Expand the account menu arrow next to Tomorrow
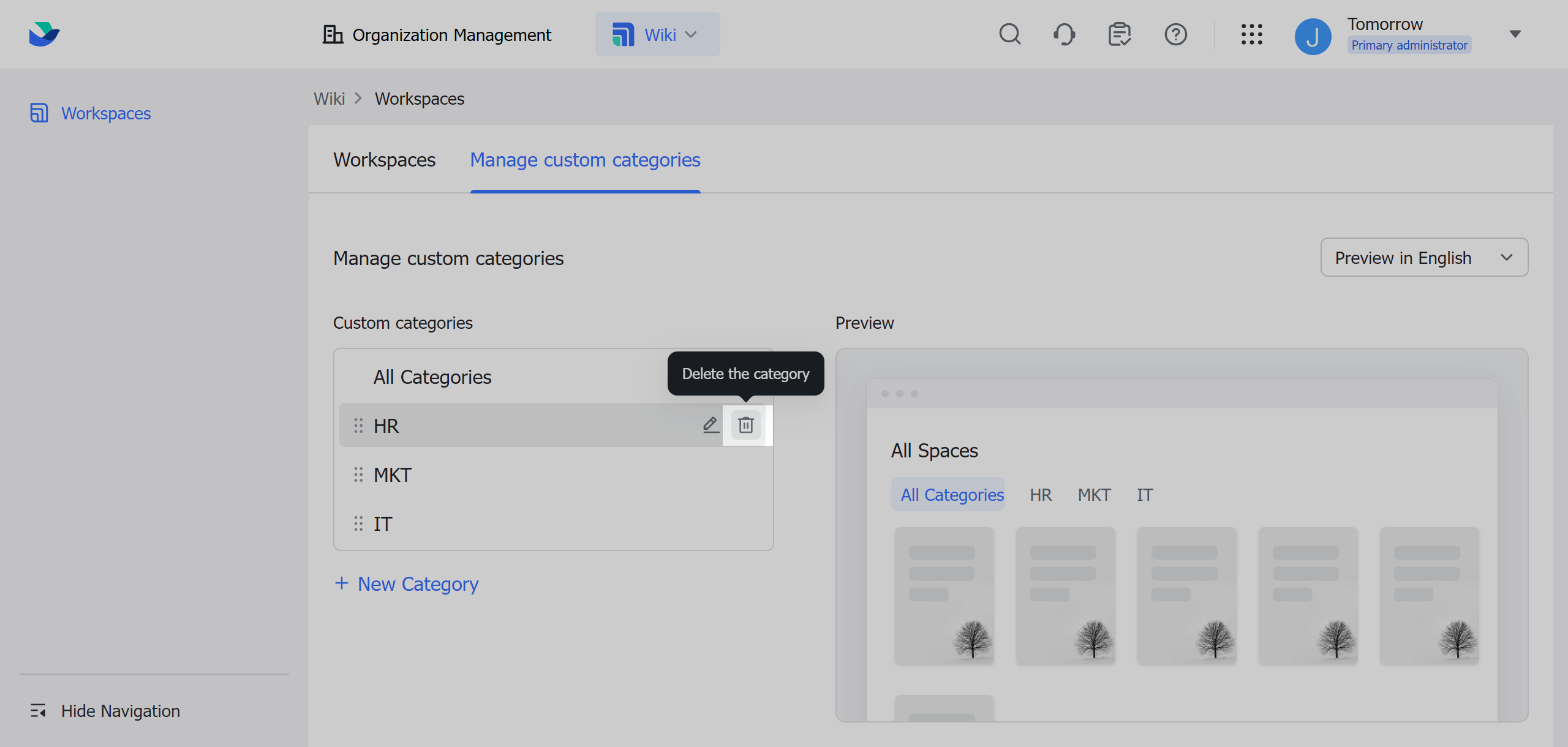The height and width of the screenshot is (747, 1568). click(1515, 34)
